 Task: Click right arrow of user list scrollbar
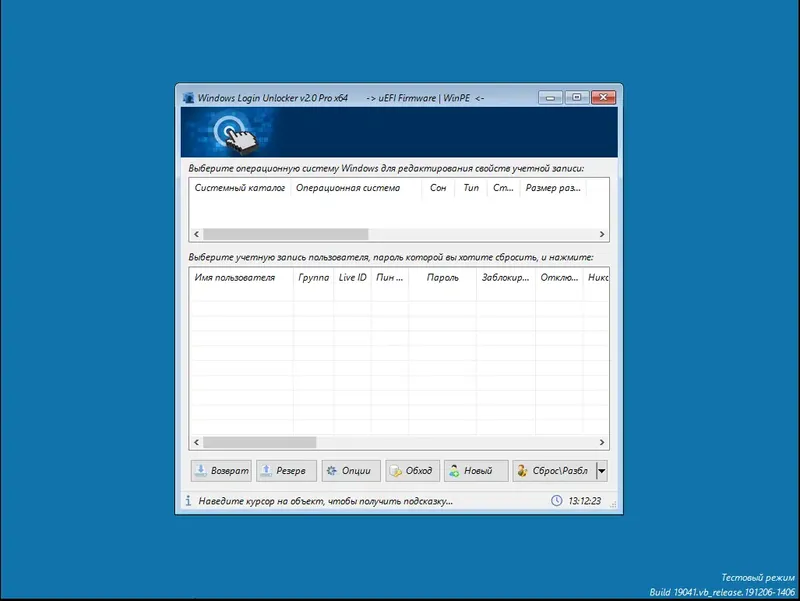pos(602,442)
